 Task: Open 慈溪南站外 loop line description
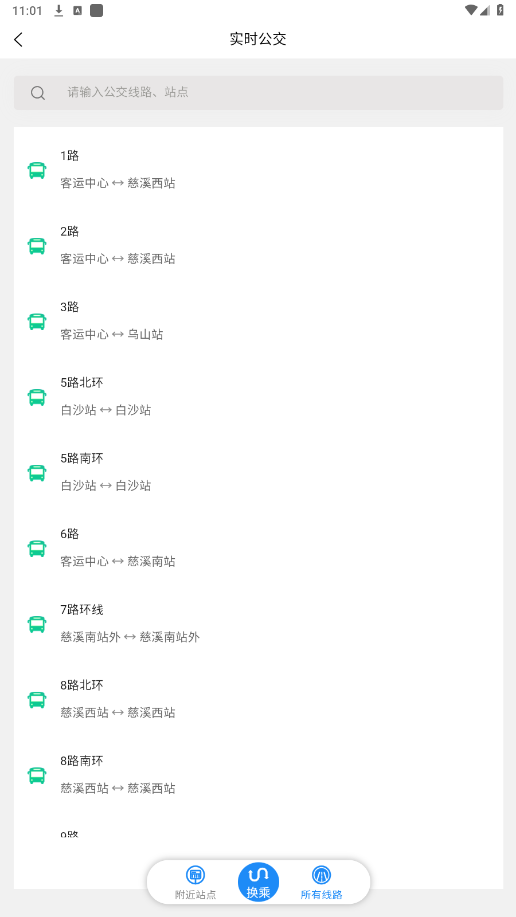(x=130, y=637)
